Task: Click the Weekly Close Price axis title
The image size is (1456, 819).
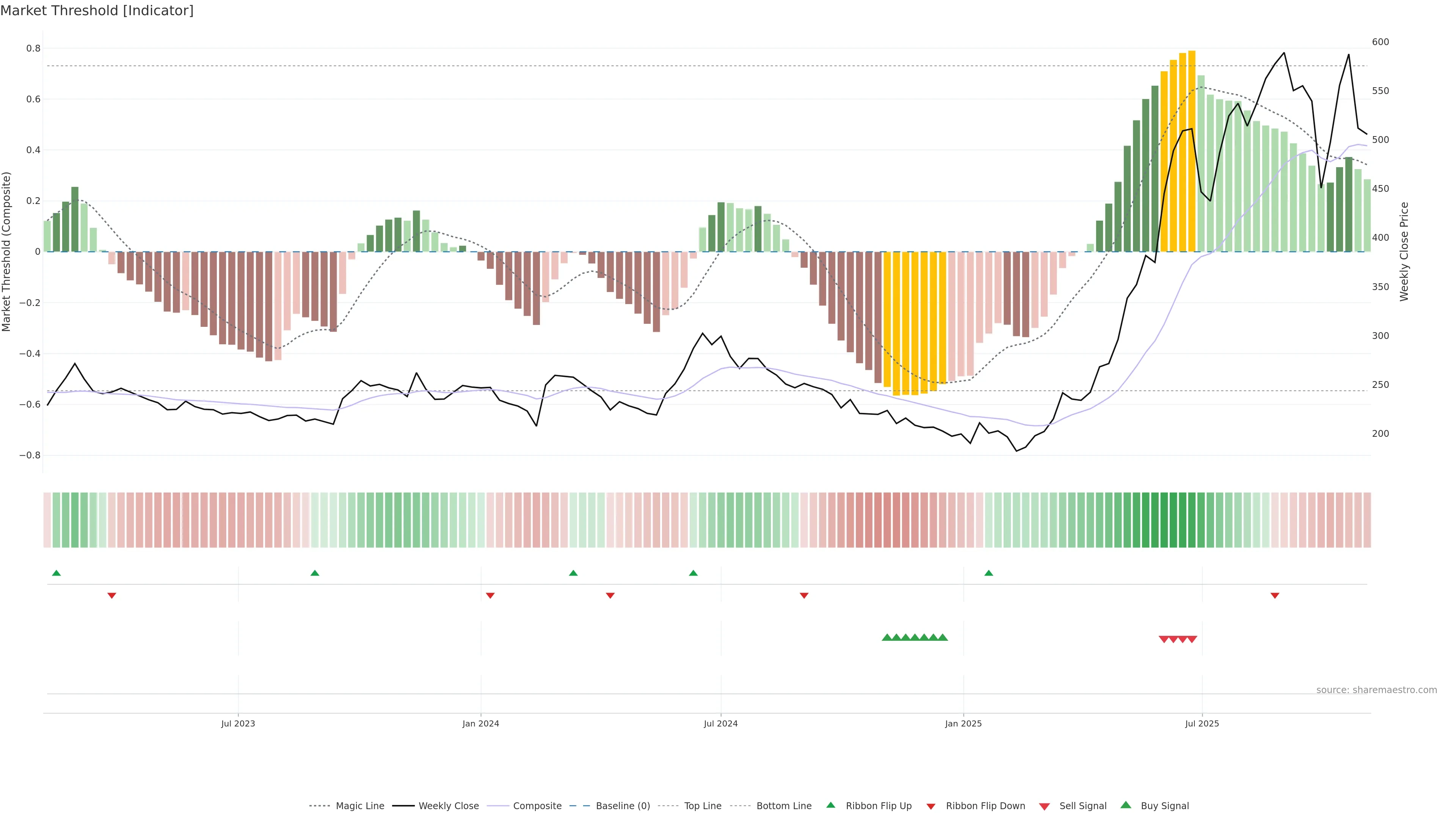Action: 1404,251
